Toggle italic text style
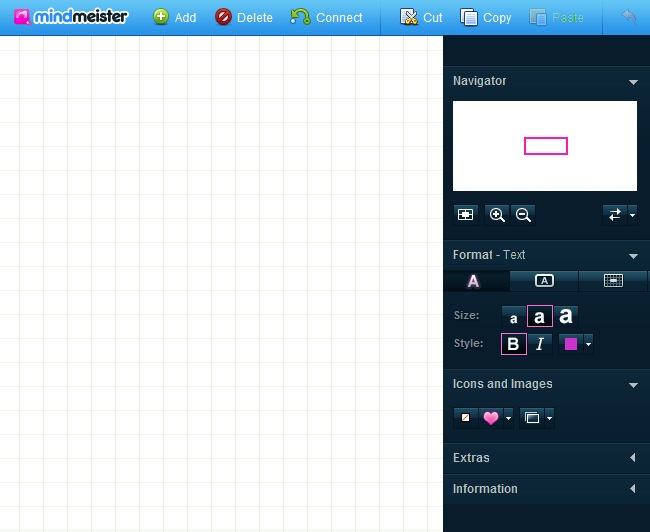Screen dimensions: 650x532 540,344
